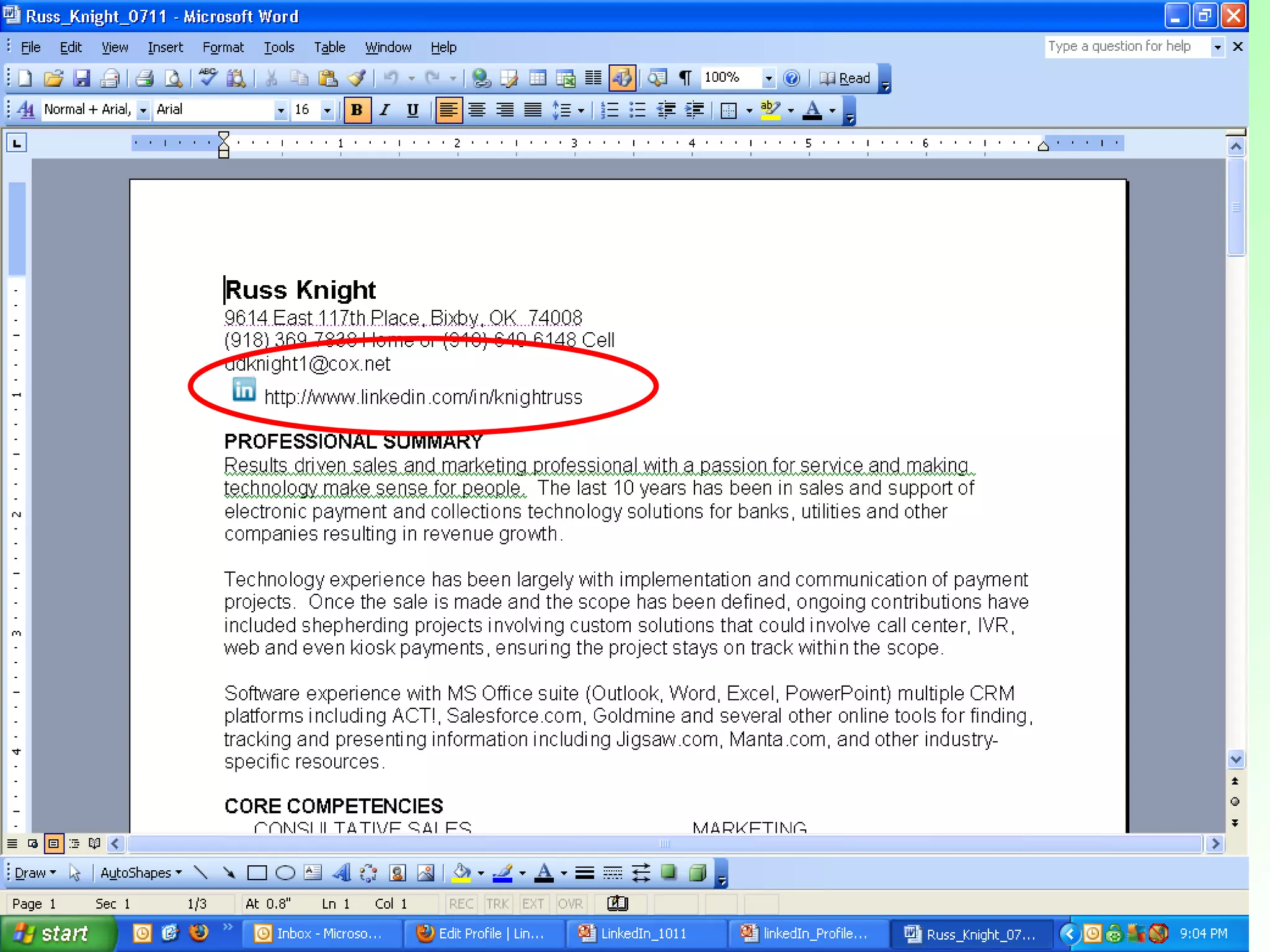
Task: Click the Format Painter brush icon
Action: (357, 78)
